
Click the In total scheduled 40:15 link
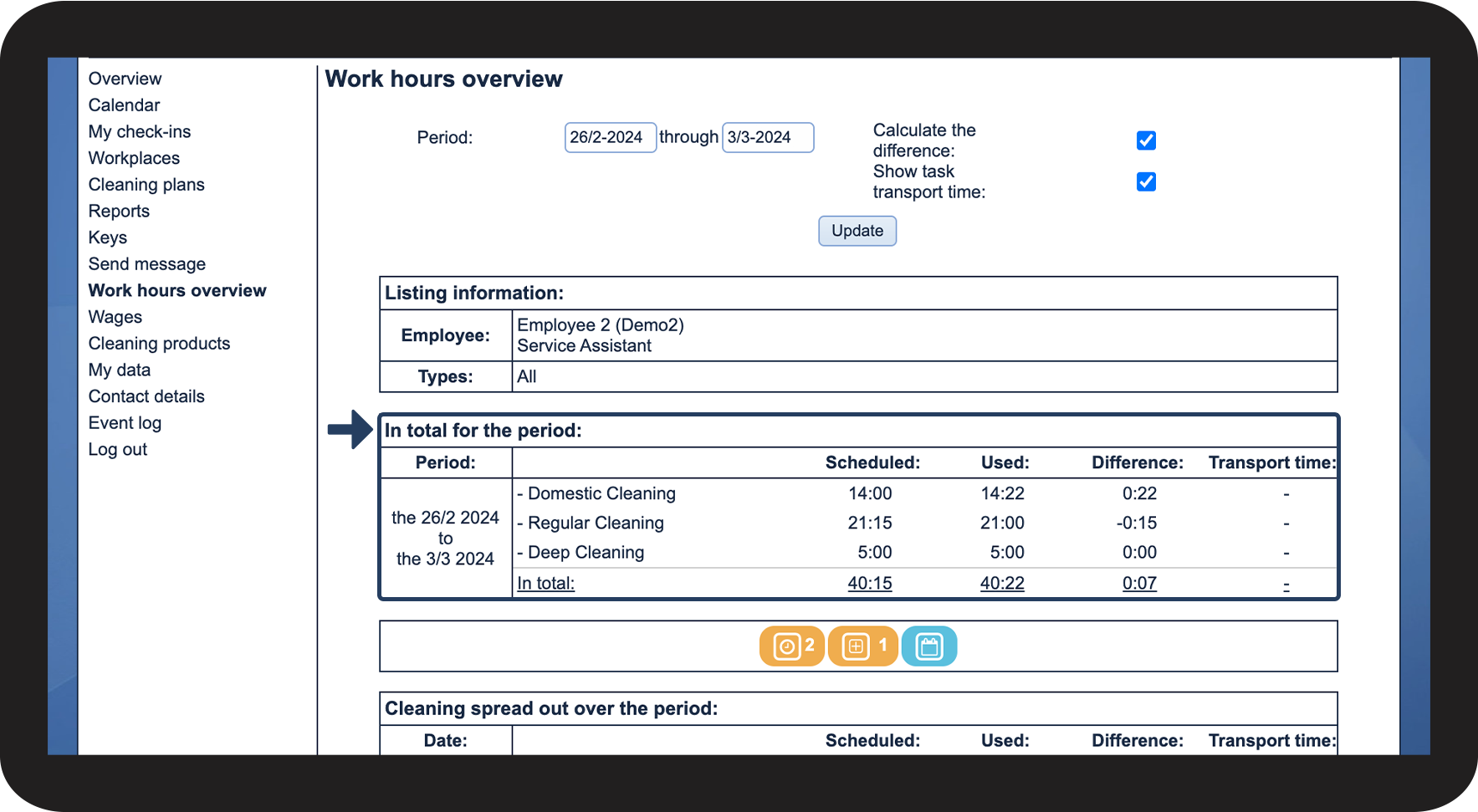[870, 583]
